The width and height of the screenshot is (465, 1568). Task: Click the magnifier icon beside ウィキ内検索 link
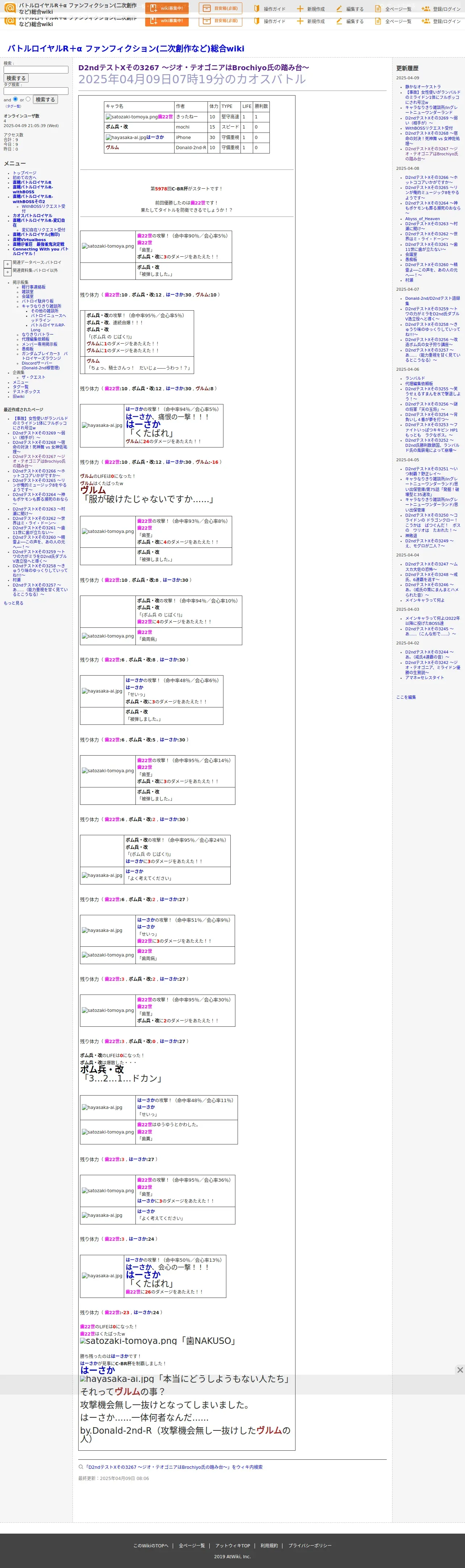point(81,1466)
